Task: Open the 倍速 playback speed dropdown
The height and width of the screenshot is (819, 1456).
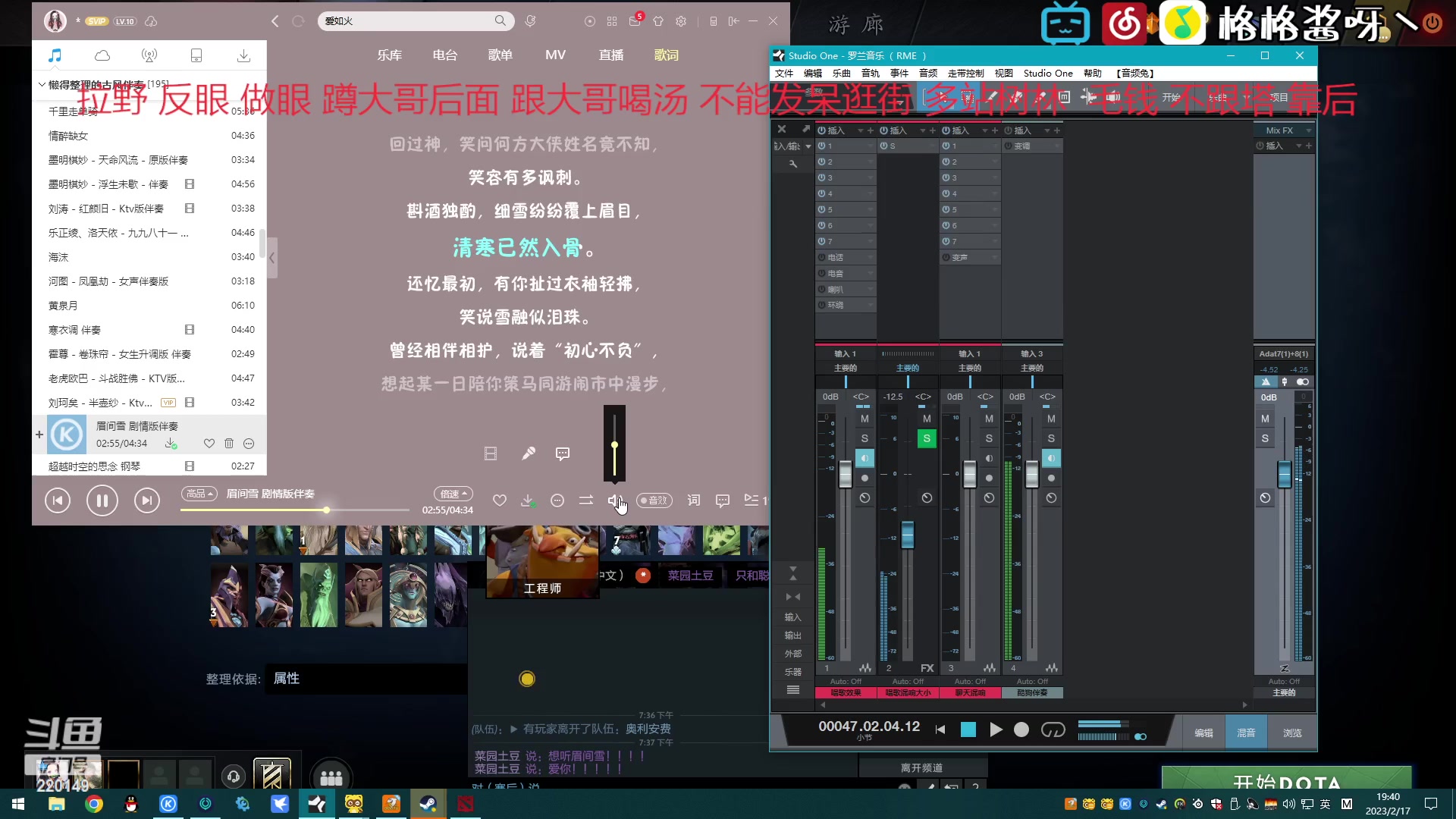Action: (x=453, y=494)
